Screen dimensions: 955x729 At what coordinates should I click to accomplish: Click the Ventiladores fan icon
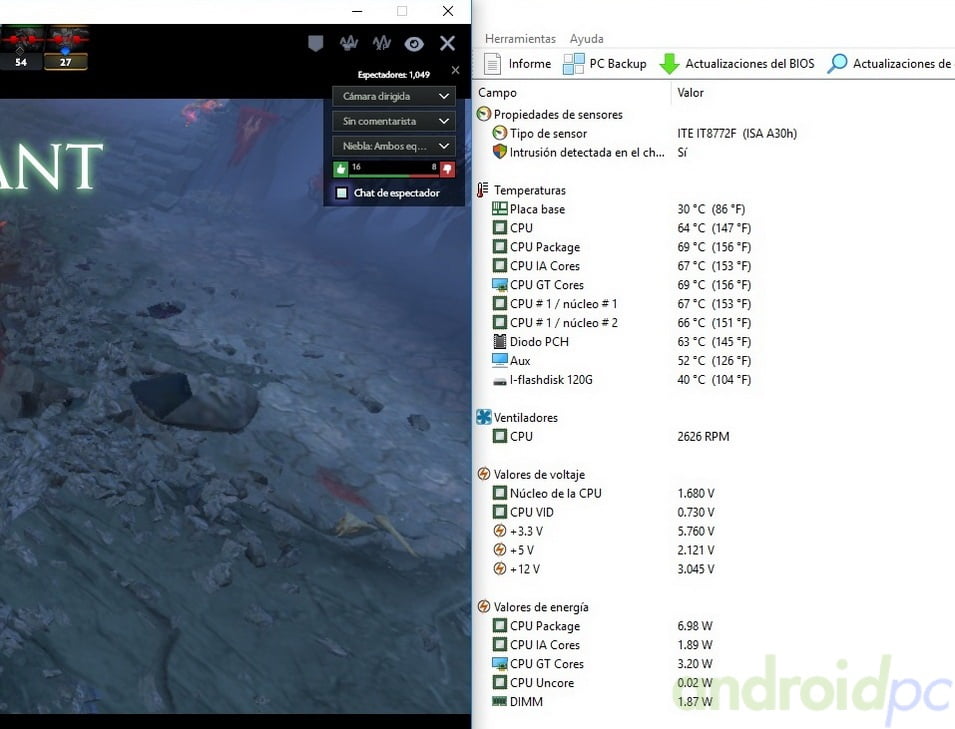[484, 417]
